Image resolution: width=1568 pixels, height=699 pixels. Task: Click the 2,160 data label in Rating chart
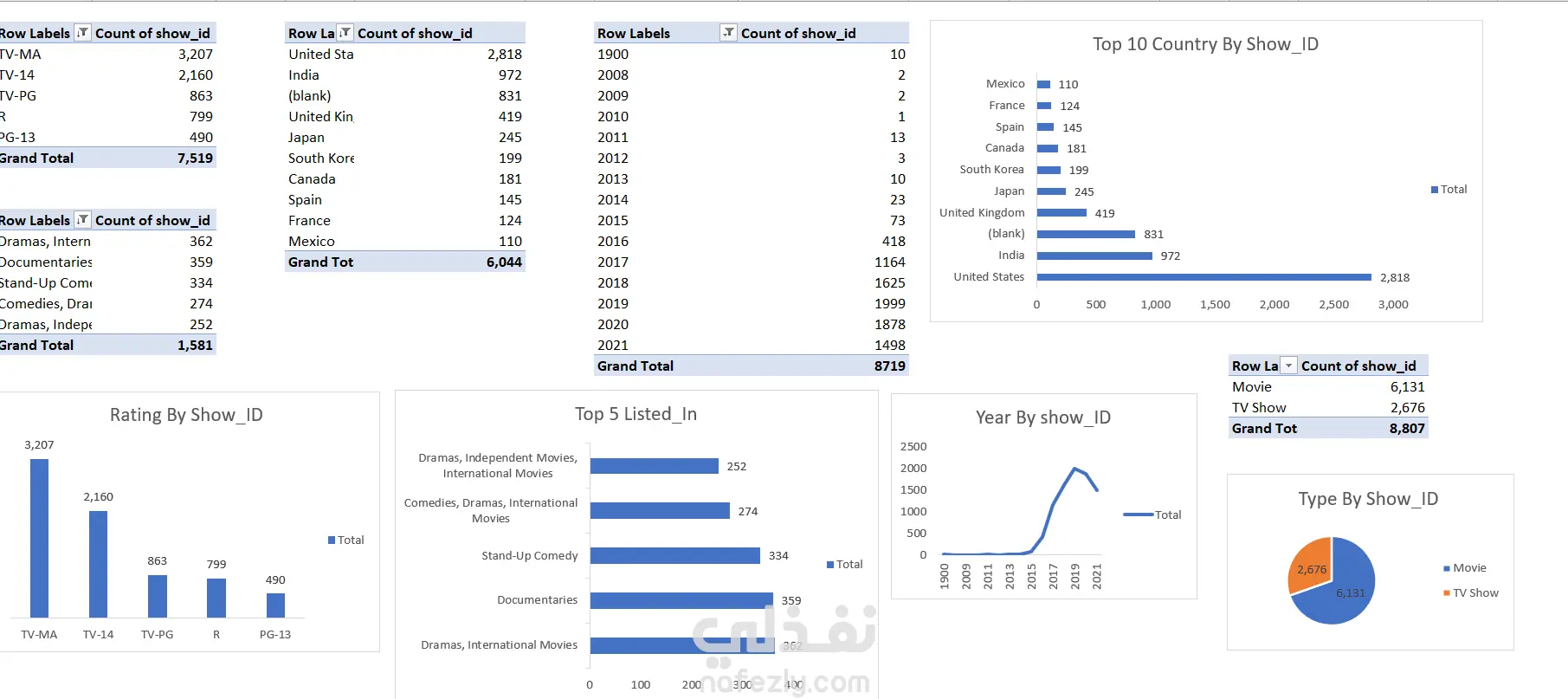(x=99, y=497)
